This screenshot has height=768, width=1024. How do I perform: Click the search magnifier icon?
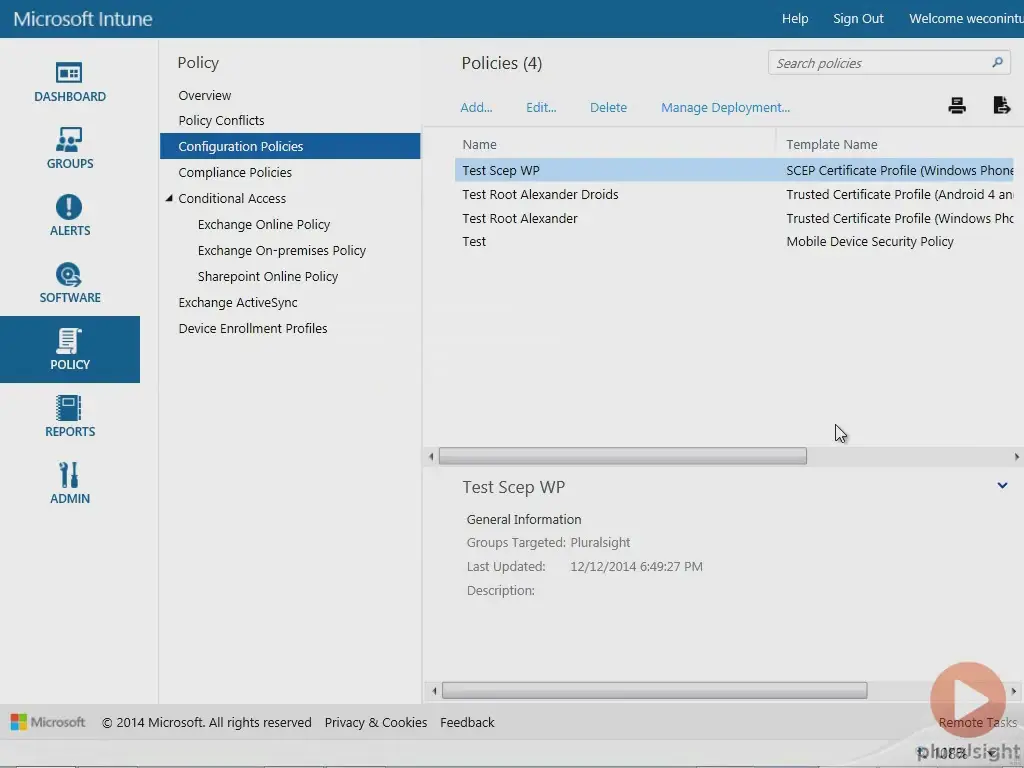click(x=997, y=63)
